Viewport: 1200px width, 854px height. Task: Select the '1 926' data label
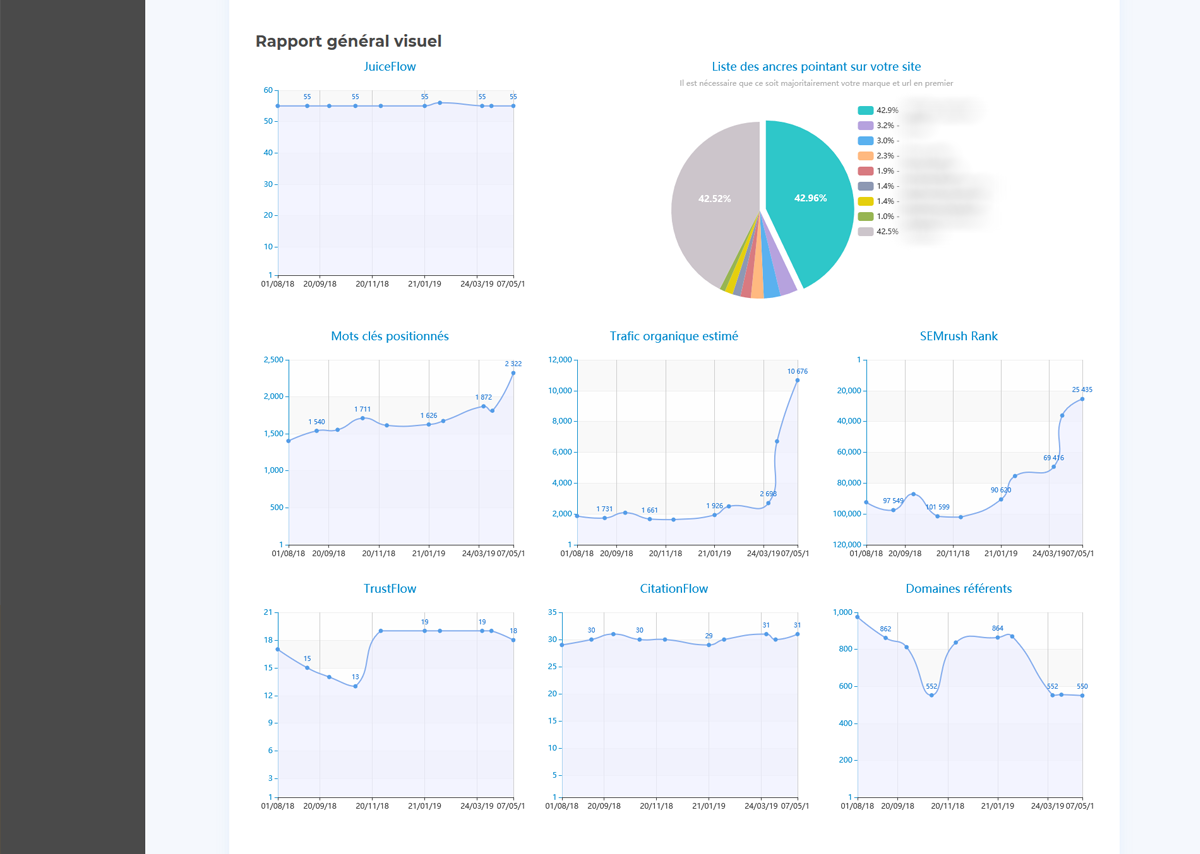point(714,506)
